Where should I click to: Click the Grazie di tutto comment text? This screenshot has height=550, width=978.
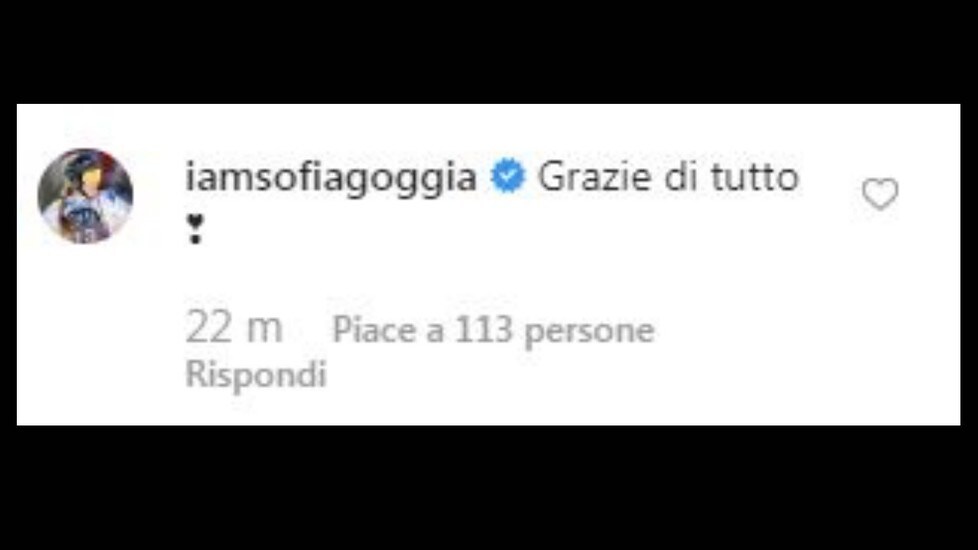coord(668,177)
